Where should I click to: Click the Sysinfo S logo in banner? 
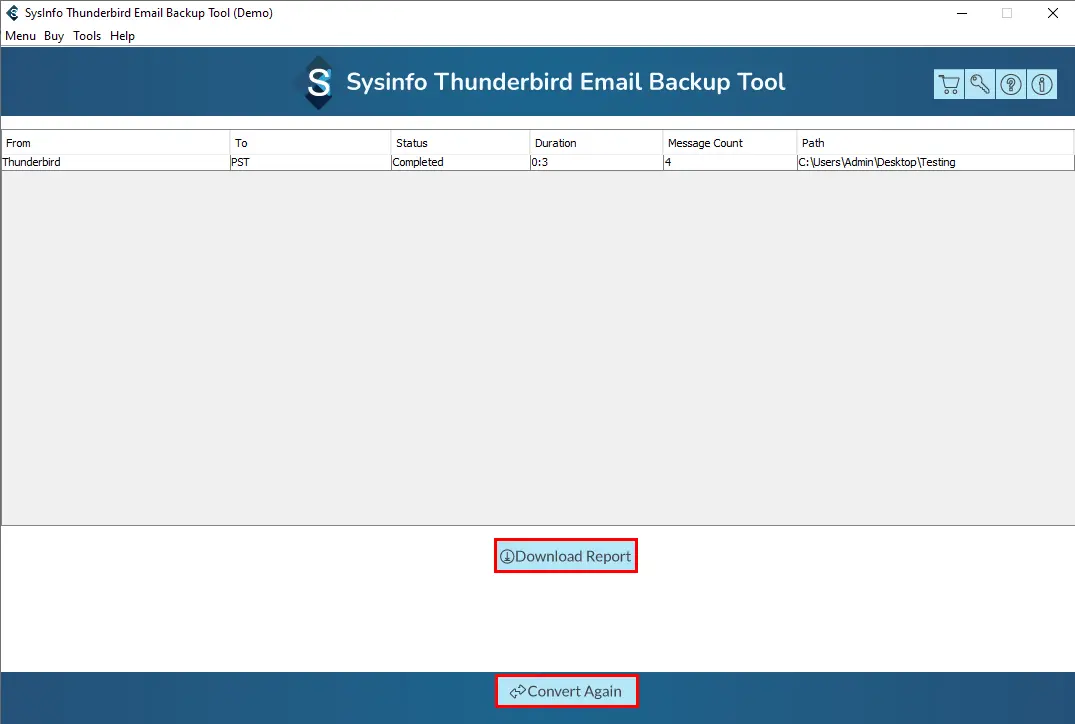pyautogui.click(x=318, y=83)
